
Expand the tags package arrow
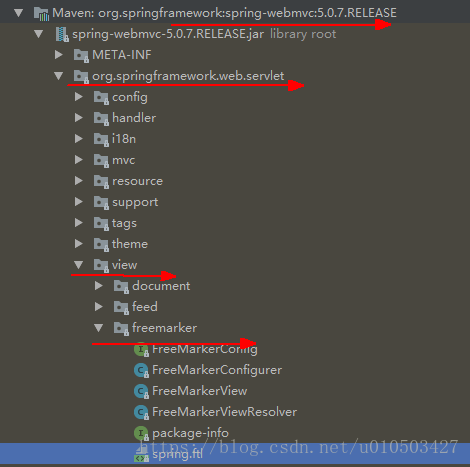tap(79, 223)
